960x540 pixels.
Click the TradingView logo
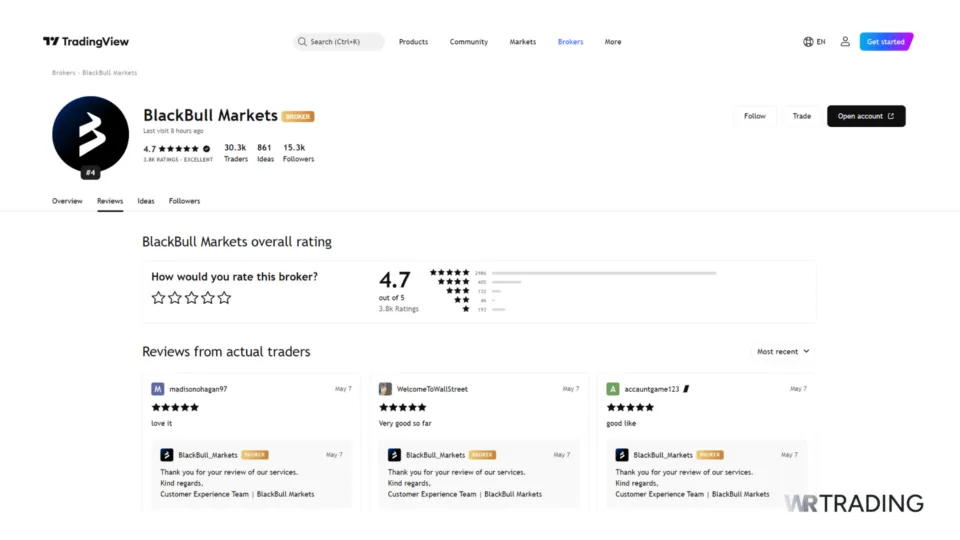coord(86,42)
